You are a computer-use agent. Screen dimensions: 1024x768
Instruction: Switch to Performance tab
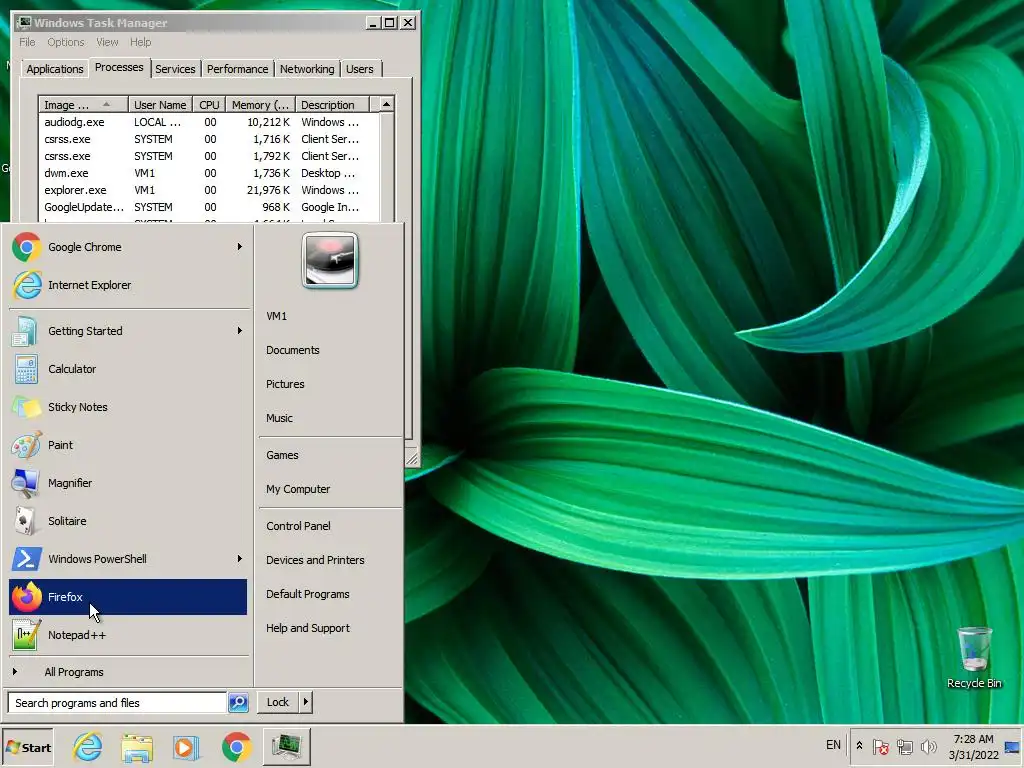pyautogui.click(x=237, y=69)
